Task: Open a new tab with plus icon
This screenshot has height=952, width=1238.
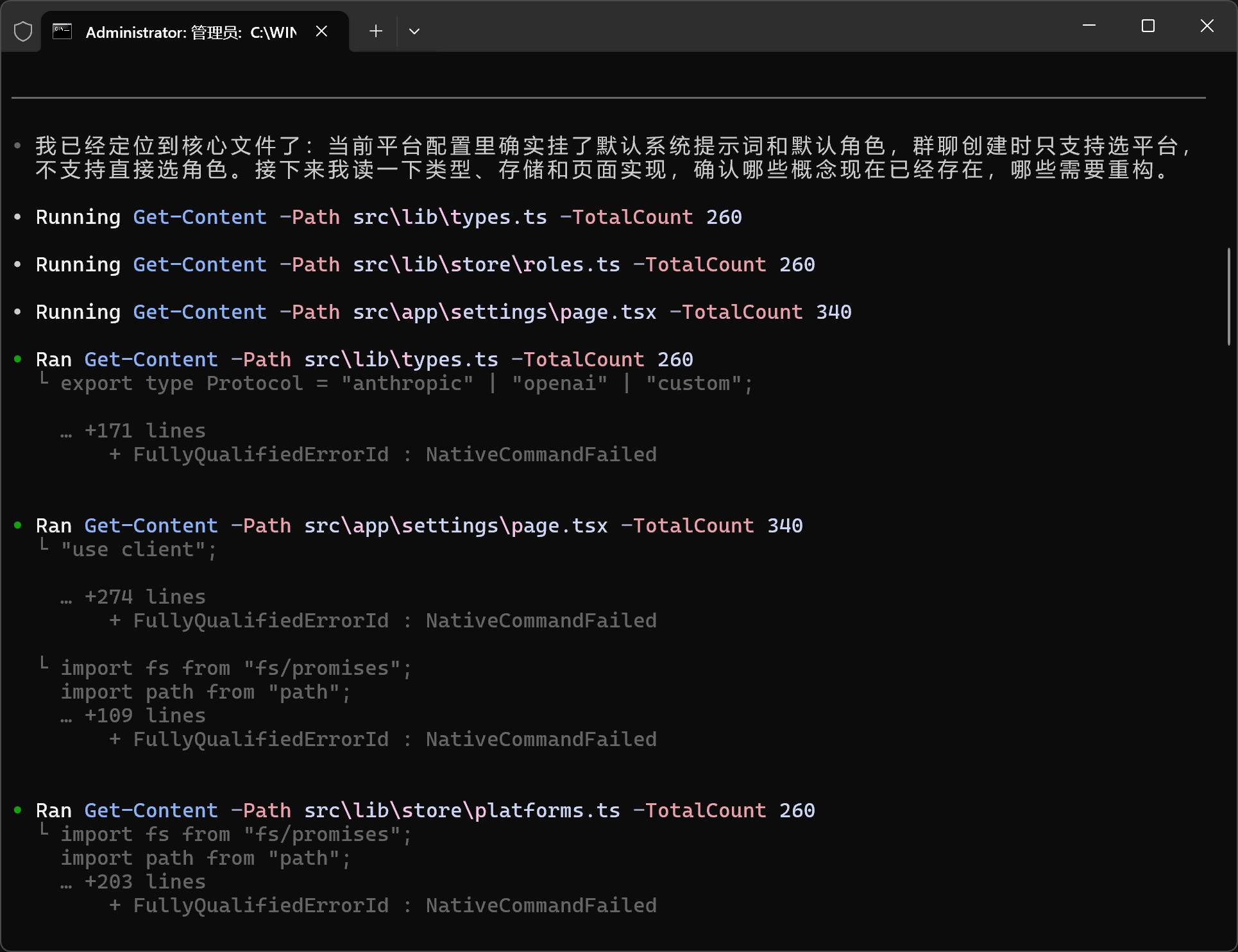Action: (376, 31)
